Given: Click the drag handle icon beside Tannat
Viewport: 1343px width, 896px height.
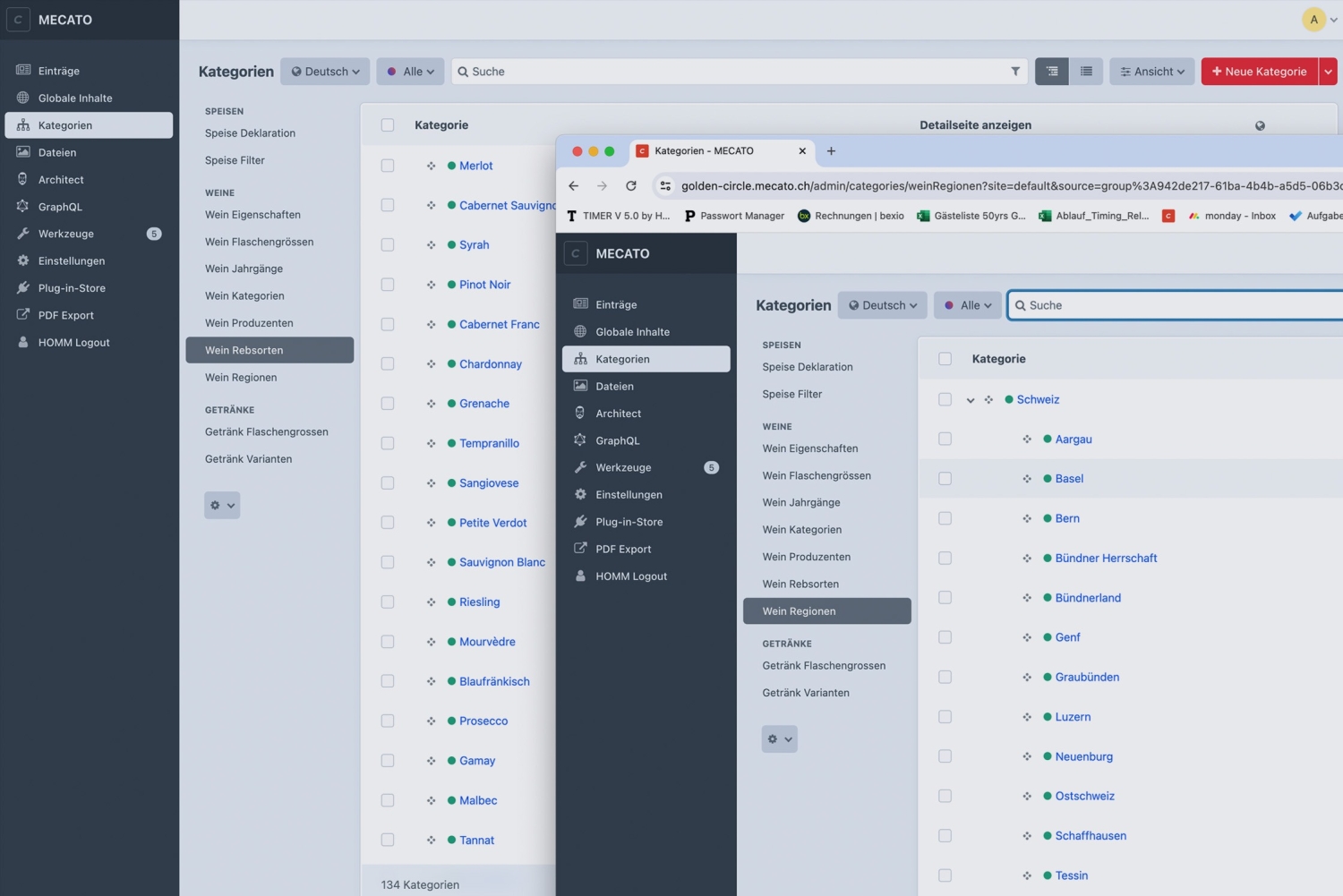Looking at the screenshot, I should click(x=431, y=841).
